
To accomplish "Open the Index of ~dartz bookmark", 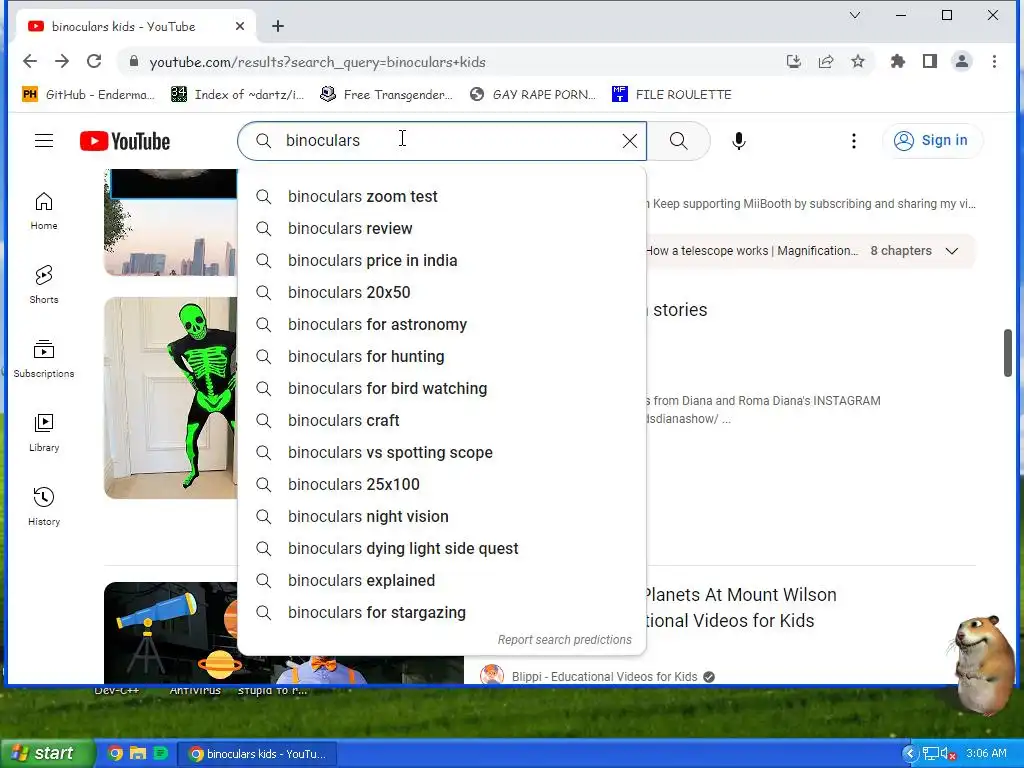I will coord(238,95).
